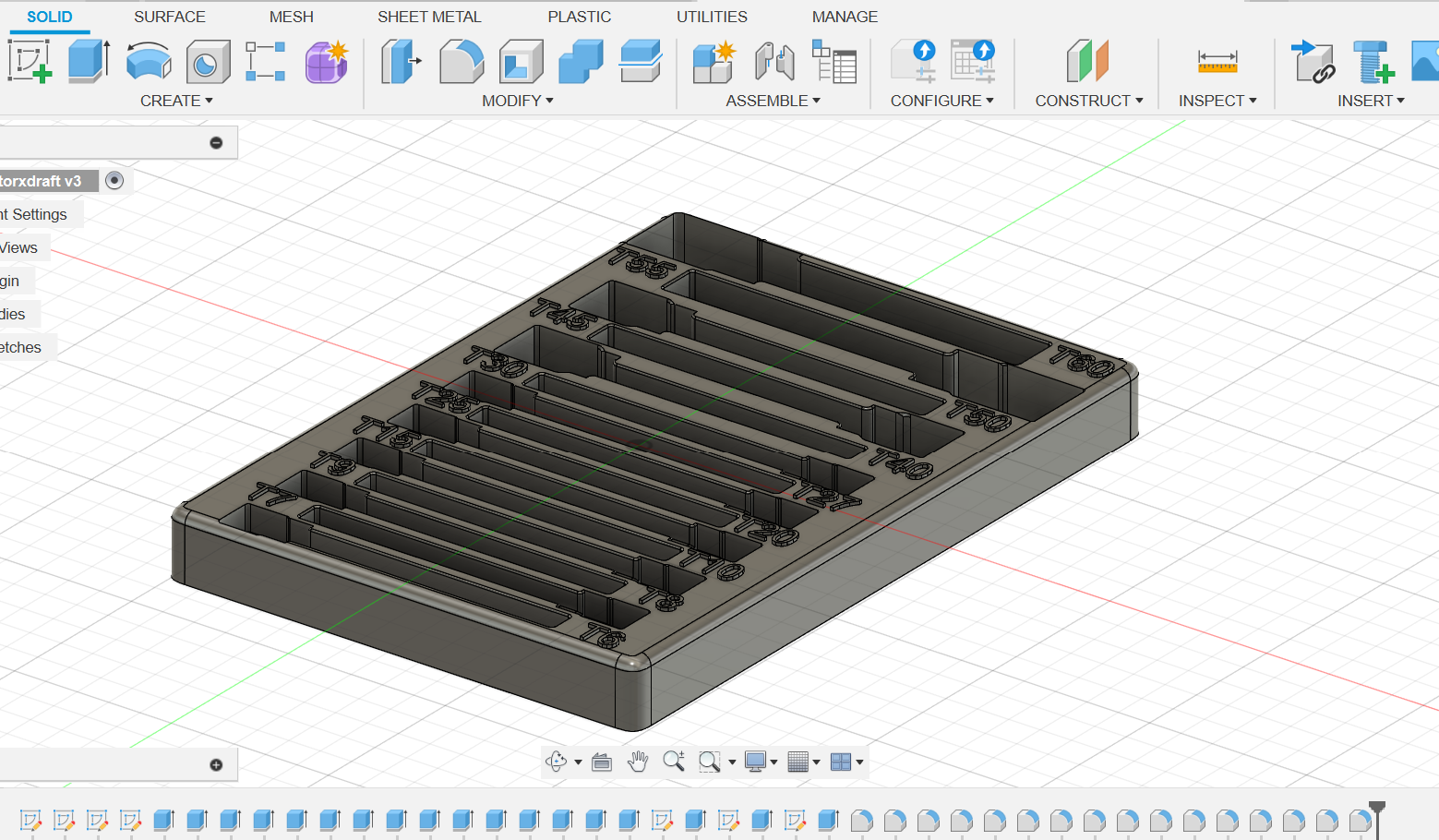Expand the comments panel with the plus button

click(x=216, y=764)
